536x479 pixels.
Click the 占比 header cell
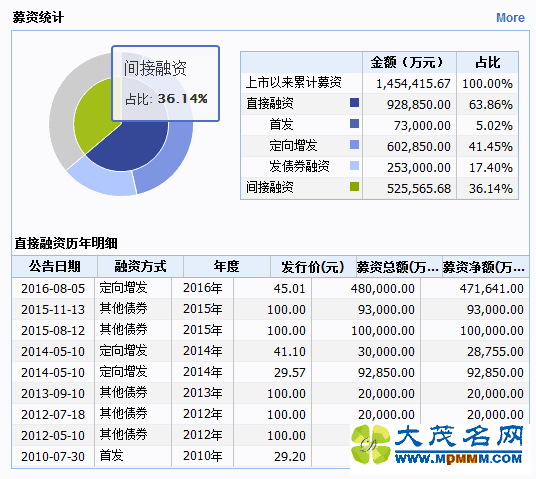[x=488, y=63]
